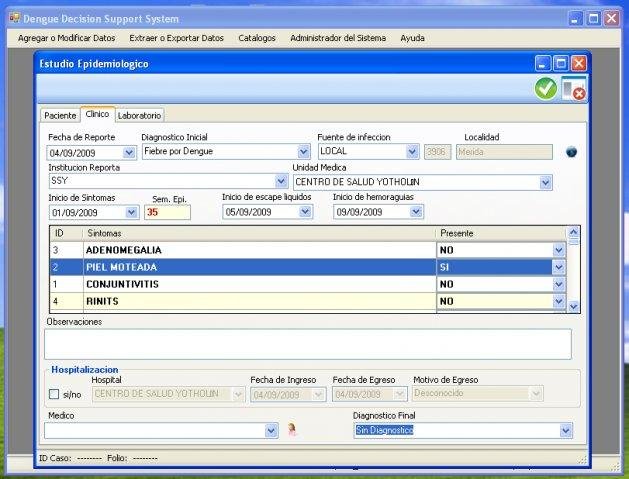Expand the Diagnostico Inicial dropdown
The height and width of the screenshot is (479, 629).
(x=303, y=152)
